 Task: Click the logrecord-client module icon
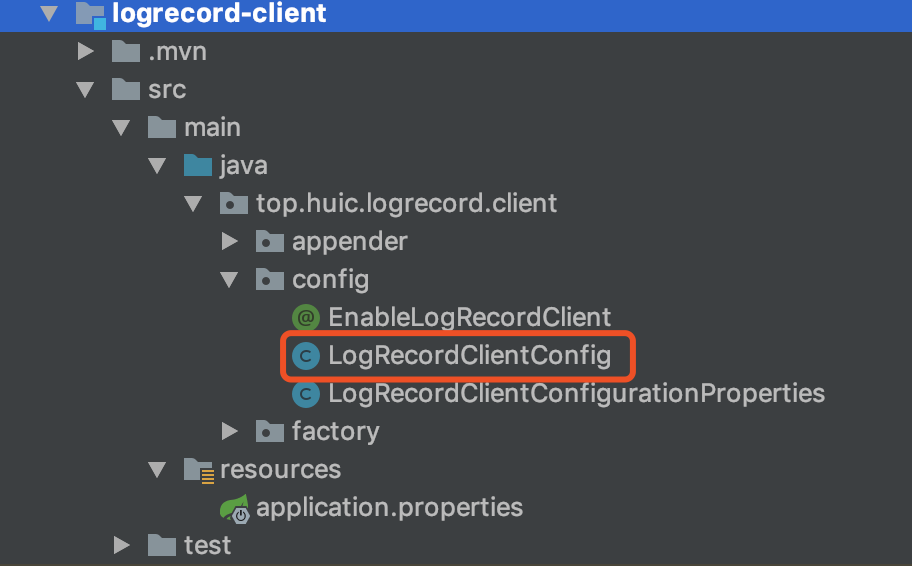coord(91,15)
